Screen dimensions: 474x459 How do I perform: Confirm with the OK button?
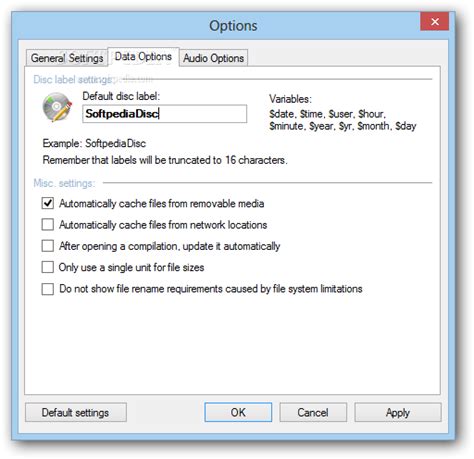pos(238,413)
